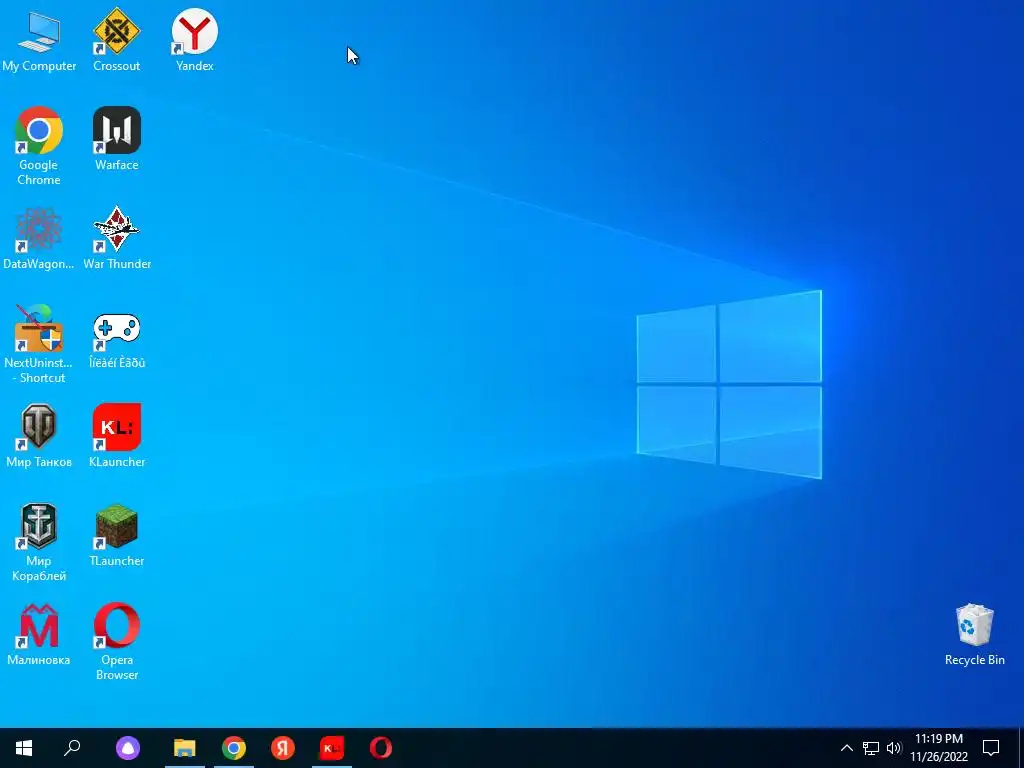Open the Windows Start menu

click(24, 748)
